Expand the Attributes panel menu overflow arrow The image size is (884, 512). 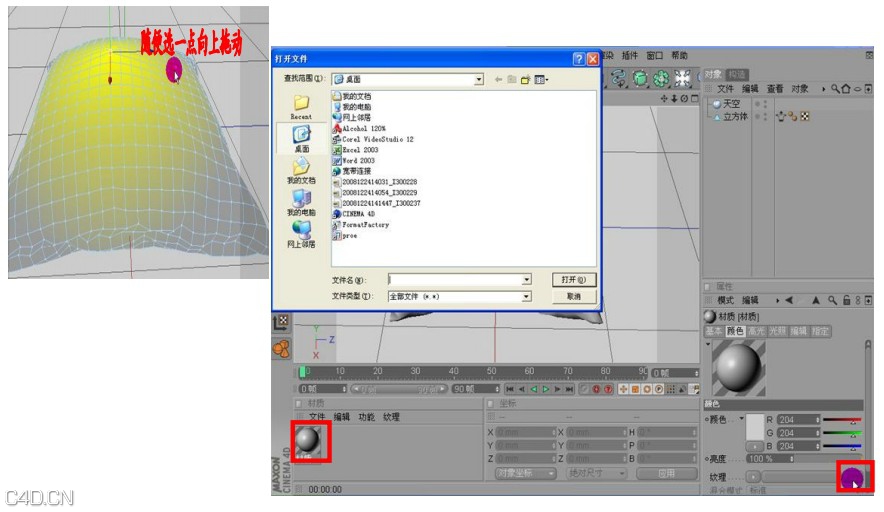[777, 301]
